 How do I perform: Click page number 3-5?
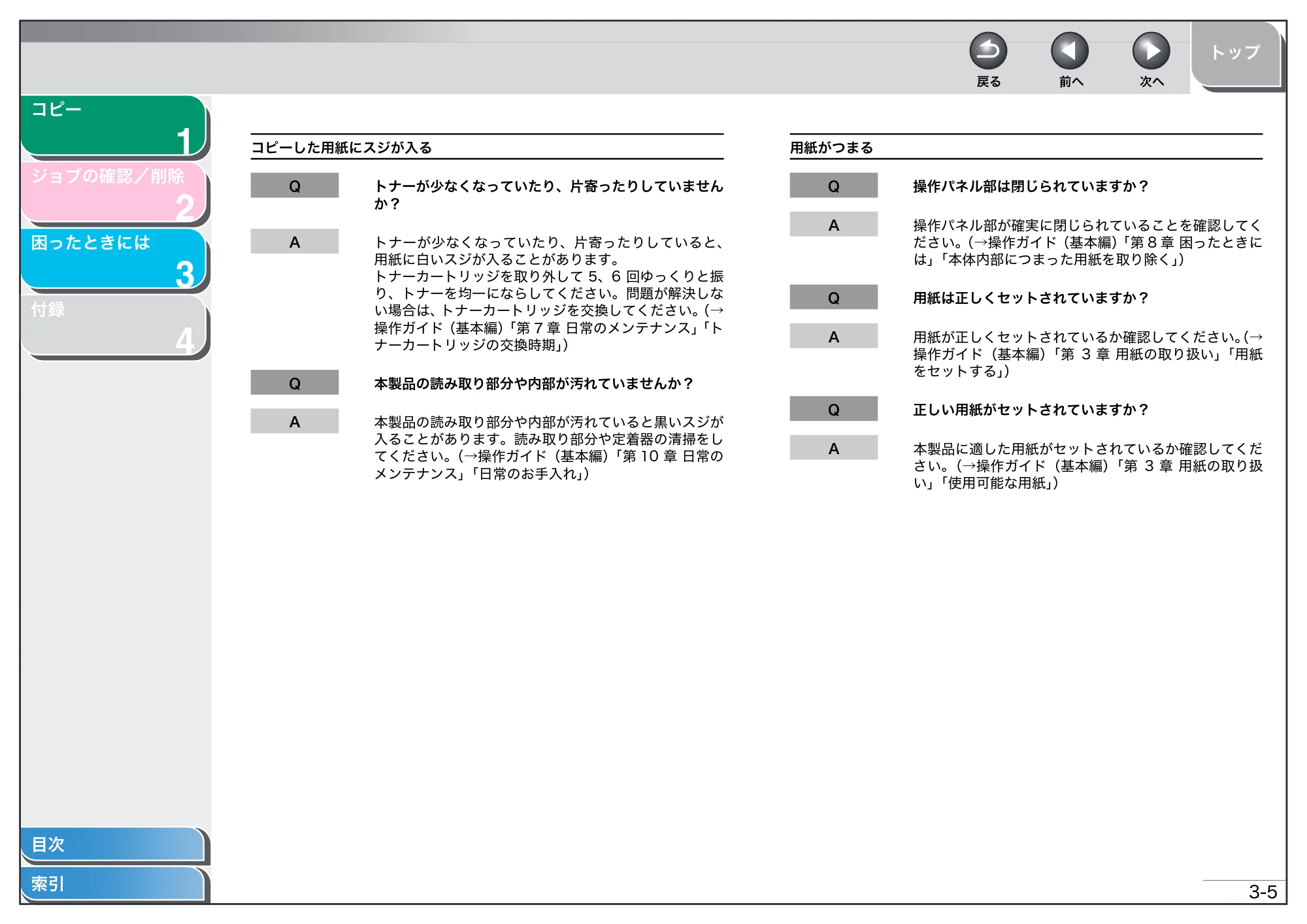pos(1263,891)
